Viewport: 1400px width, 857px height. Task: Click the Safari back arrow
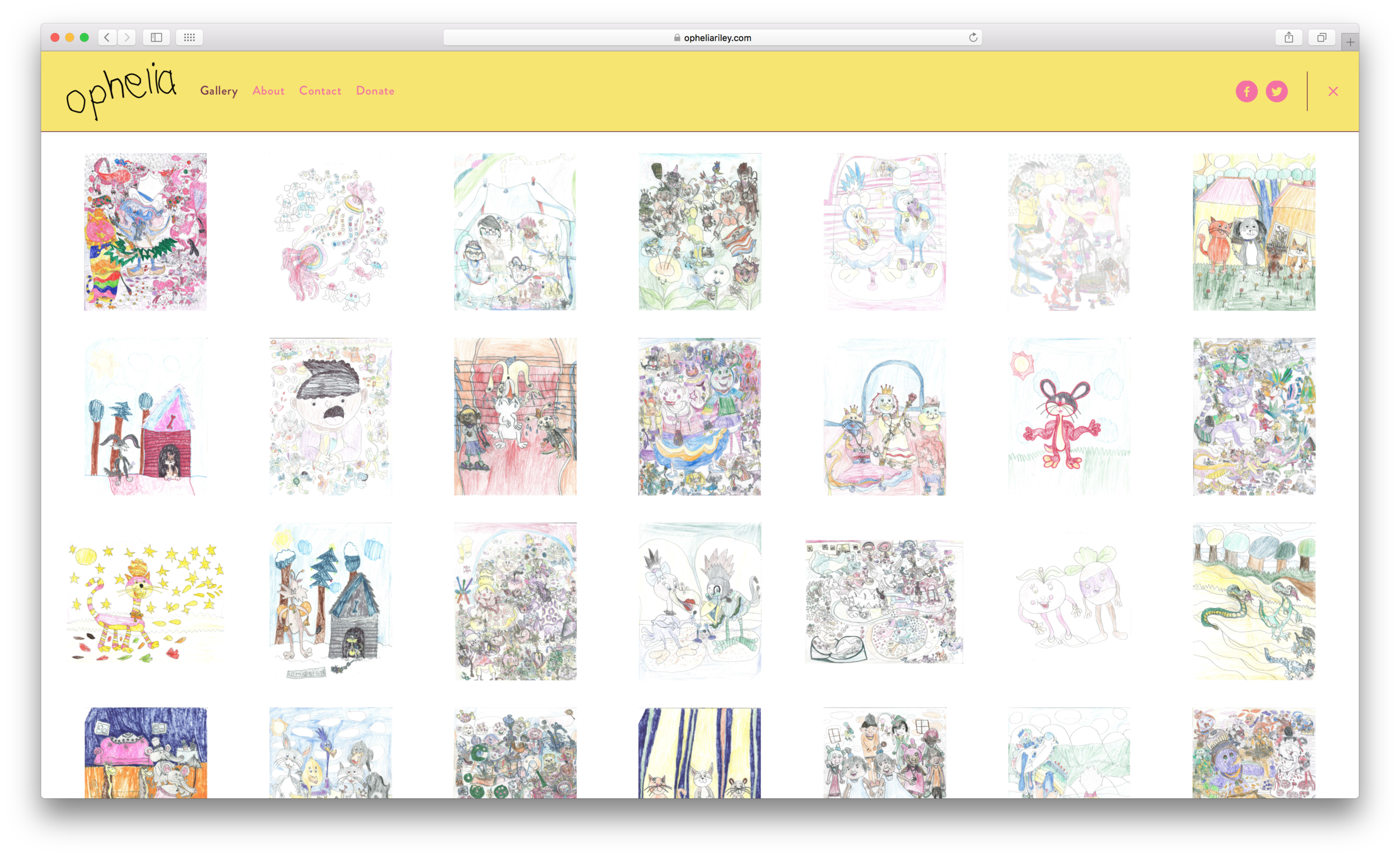(107, 38)
